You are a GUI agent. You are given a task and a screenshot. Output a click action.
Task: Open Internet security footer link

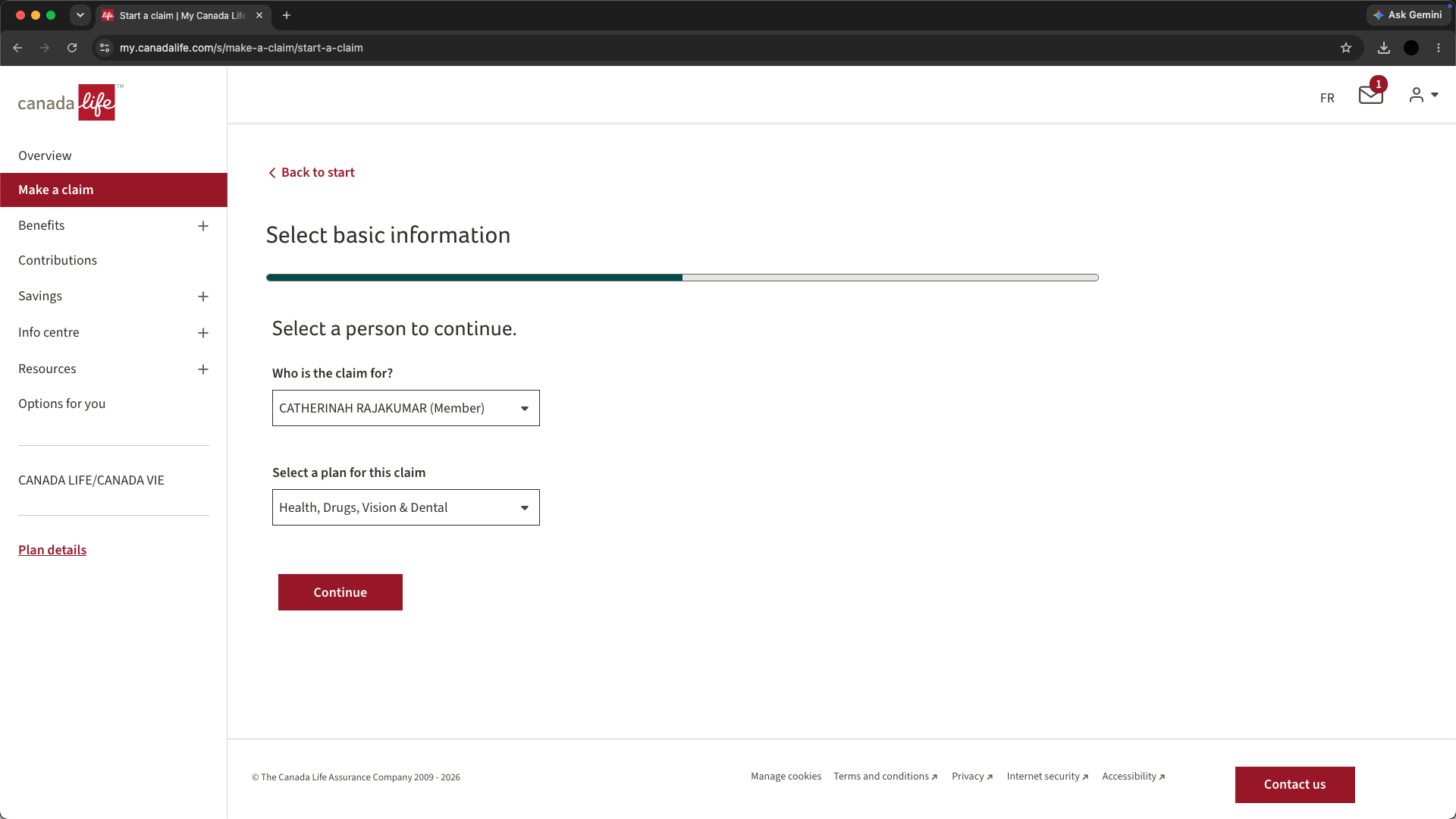coord(1047,776)
